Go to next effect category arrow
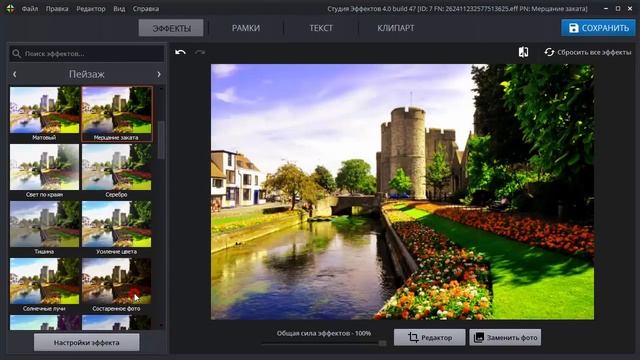 (159, 74)
